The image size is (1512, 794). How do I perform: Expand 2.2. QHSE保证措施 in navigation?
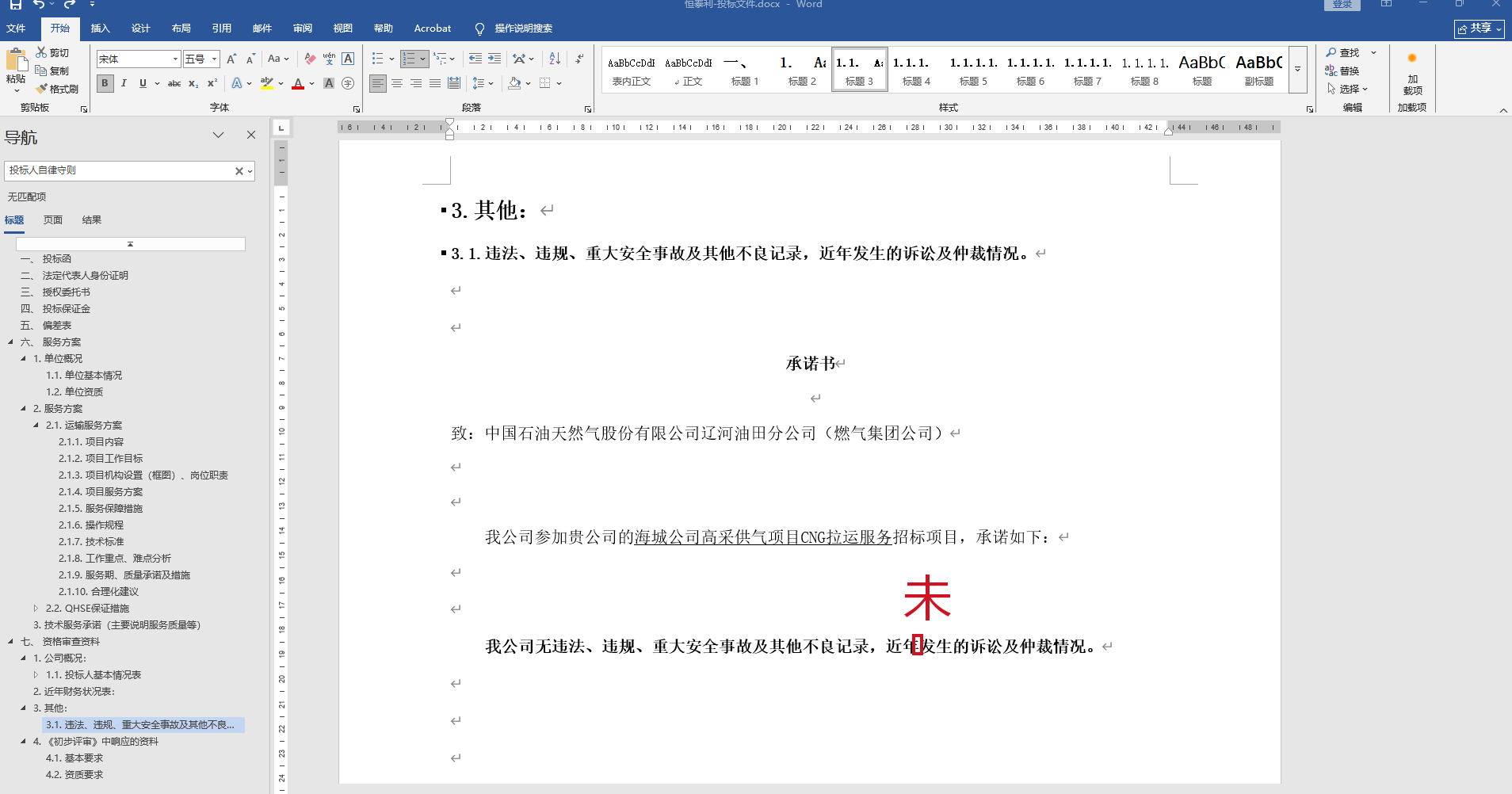(36, 609)
